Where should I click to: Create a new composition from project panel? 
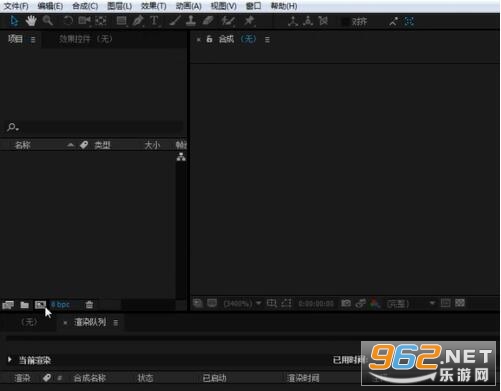pyautogui.click(x=40, y=304)
